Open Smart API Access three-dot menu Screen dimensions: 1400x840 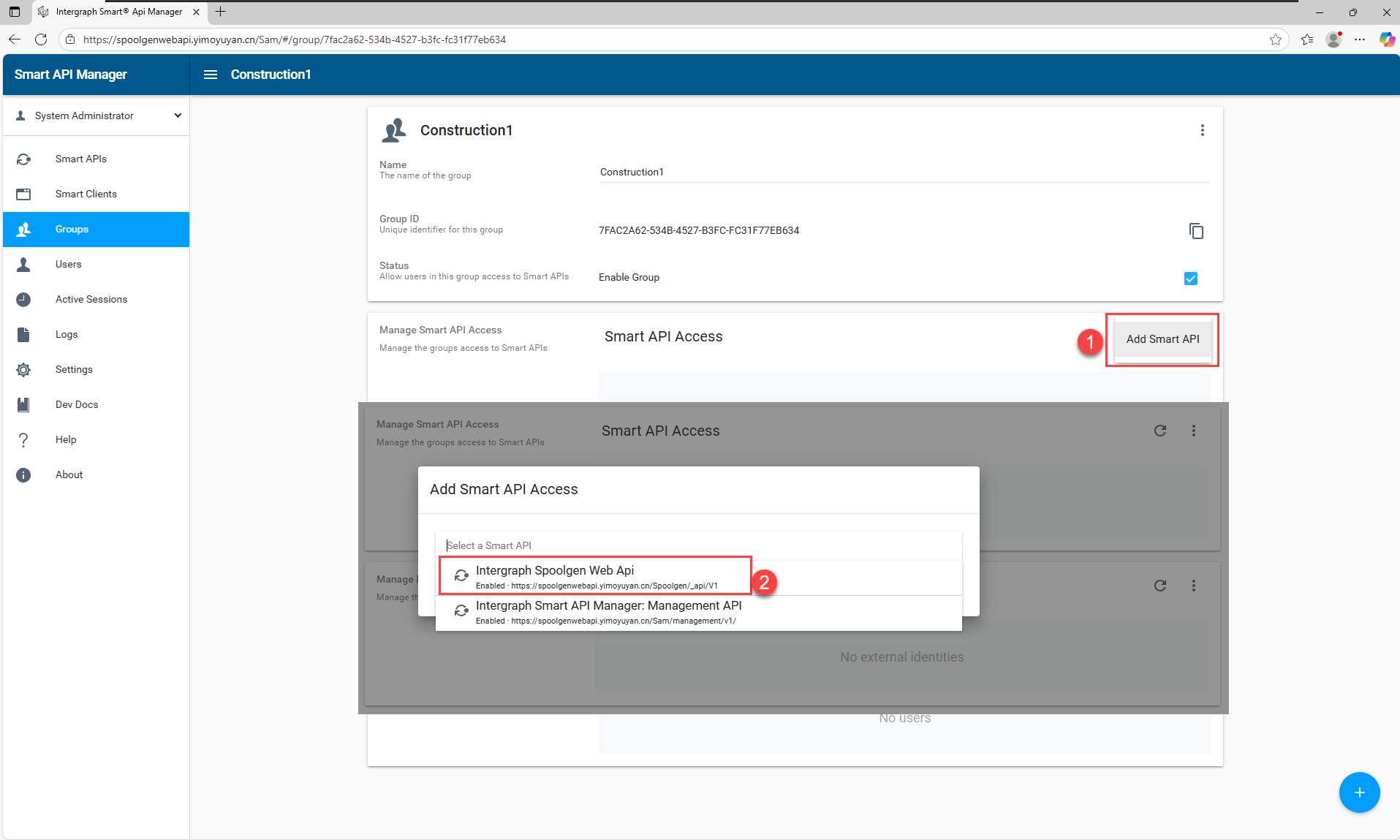click(x=1194, y=431)
